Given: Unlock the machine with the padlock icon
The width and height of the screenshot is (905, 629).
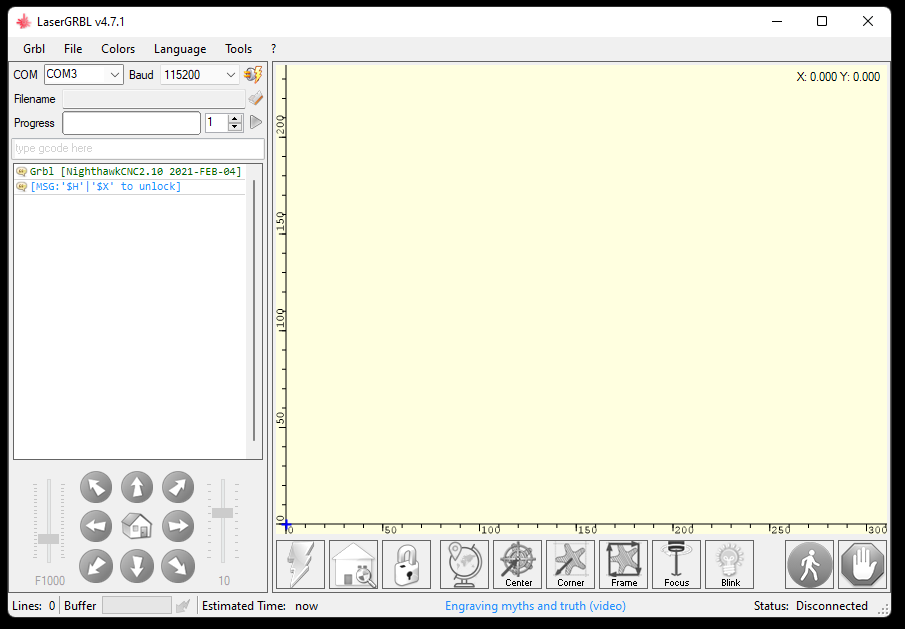Looking at the screenshot, I should tap(407, 564).
